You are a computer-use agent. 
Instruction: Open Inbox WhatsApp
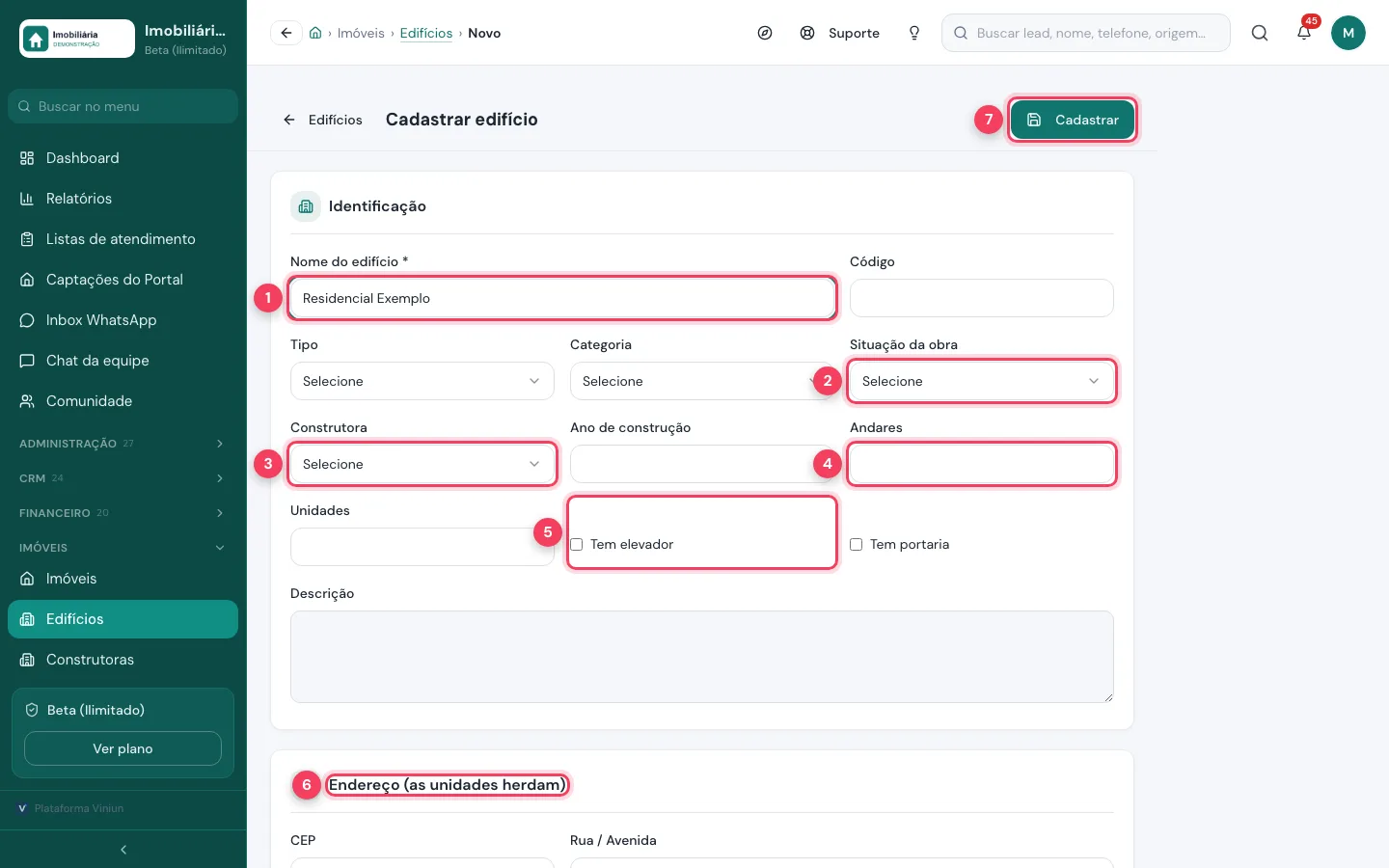pos(123,320)
